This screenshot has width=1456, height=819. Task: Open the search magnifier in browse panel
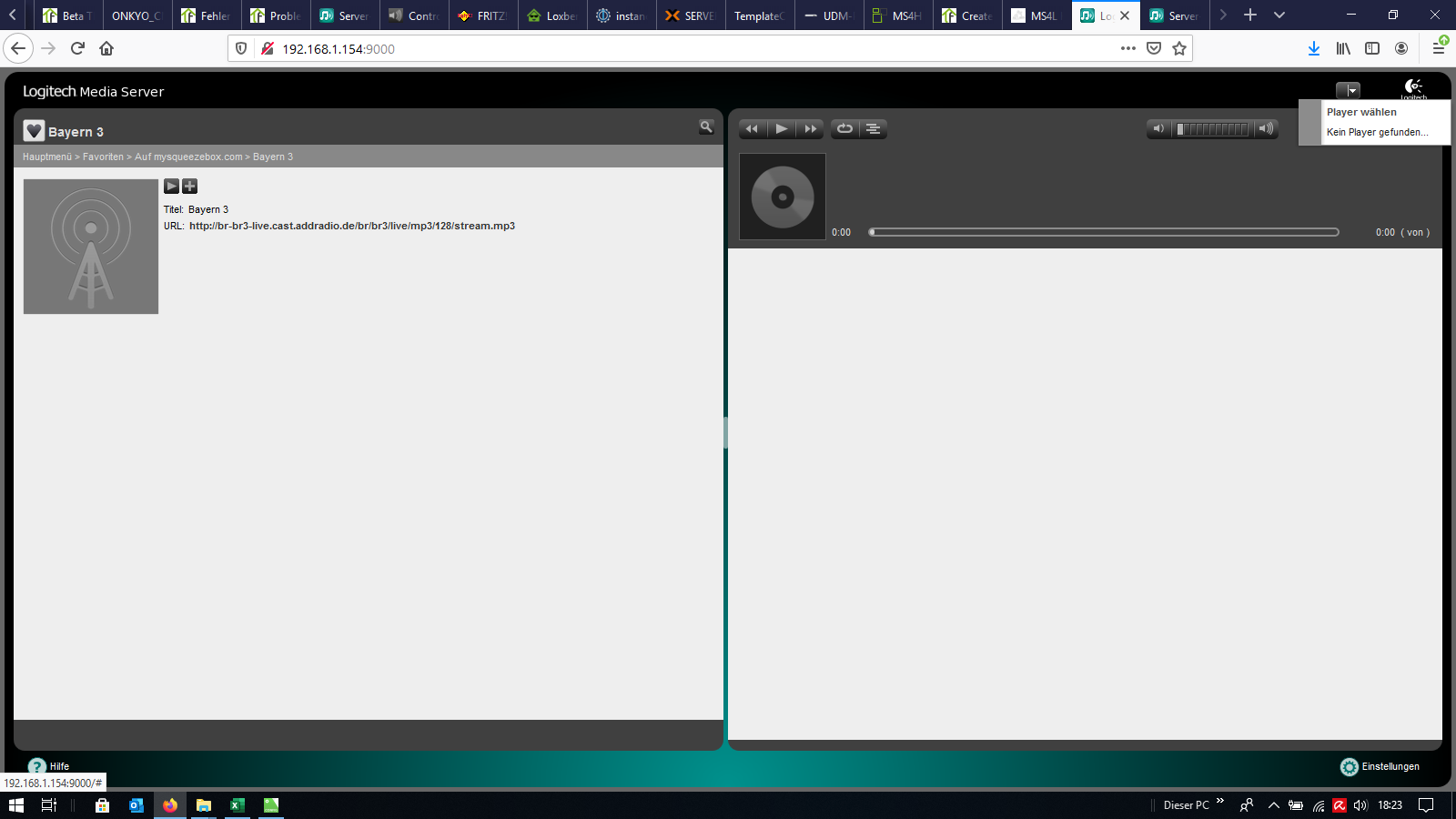click(706, 127)
